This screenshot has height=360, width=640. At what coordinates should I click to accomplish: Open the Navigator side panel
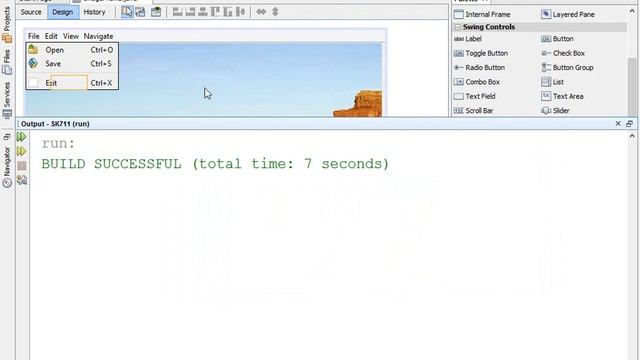(x=7, y=167)
